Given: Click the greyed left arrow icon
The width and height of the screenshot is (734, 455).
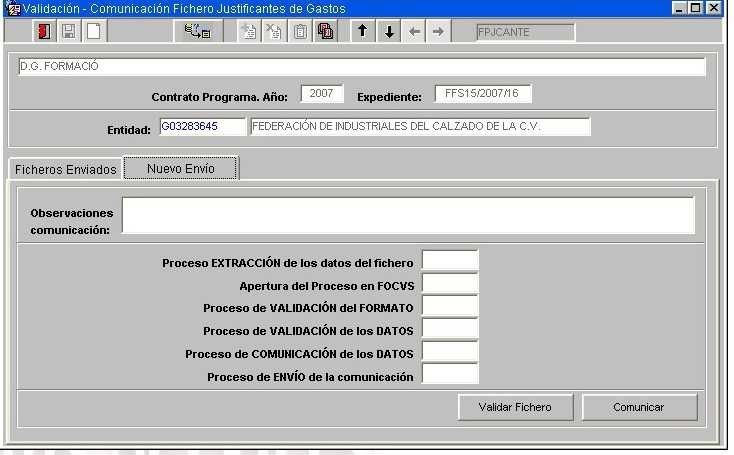Looking at the screenshot, I should tap(414, 32).
